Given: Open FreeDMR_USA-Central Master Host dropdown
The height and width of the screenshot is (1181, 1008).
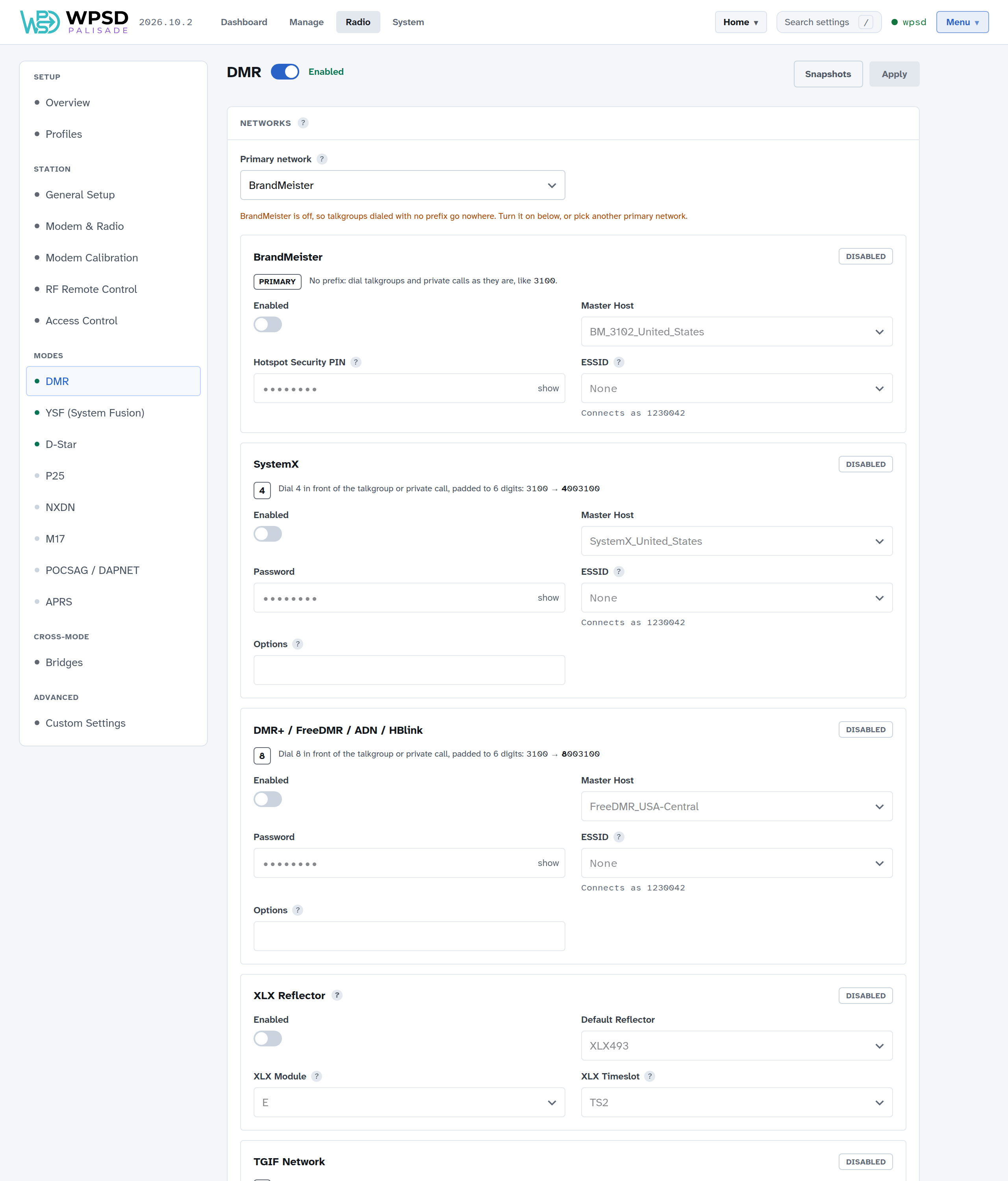Looking at the screenshot, I should (737, 807).
